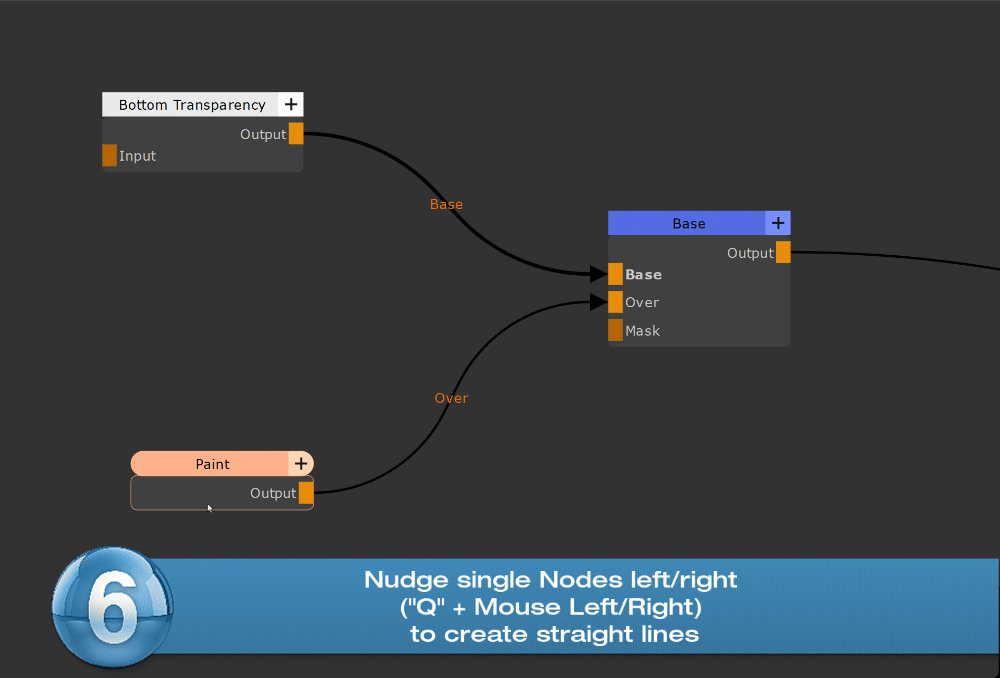Click the Mask input port on the Base node
This screenshot has width=1000, height=678.
tap(615, 330)
